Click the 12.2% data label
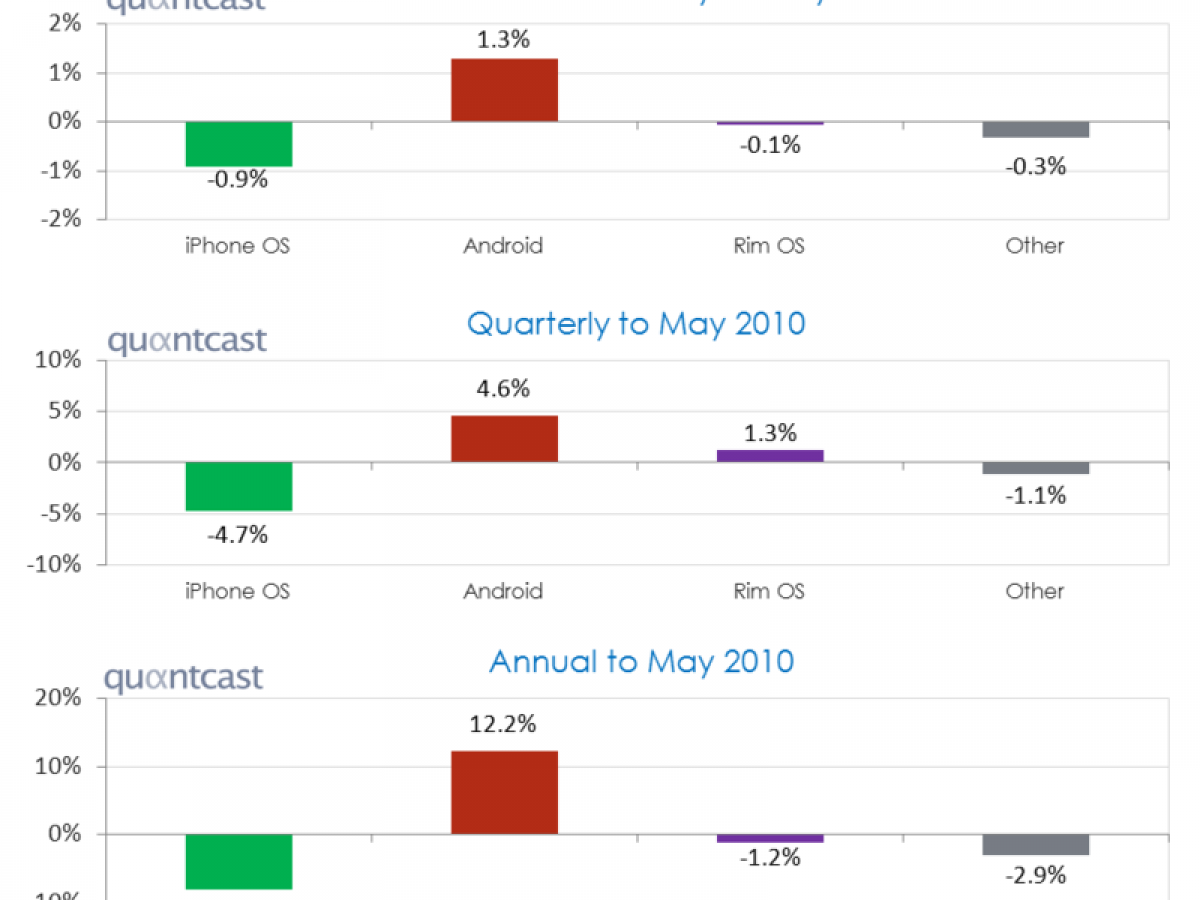Viewport: 1200px width, 900px height. point(503,723)
